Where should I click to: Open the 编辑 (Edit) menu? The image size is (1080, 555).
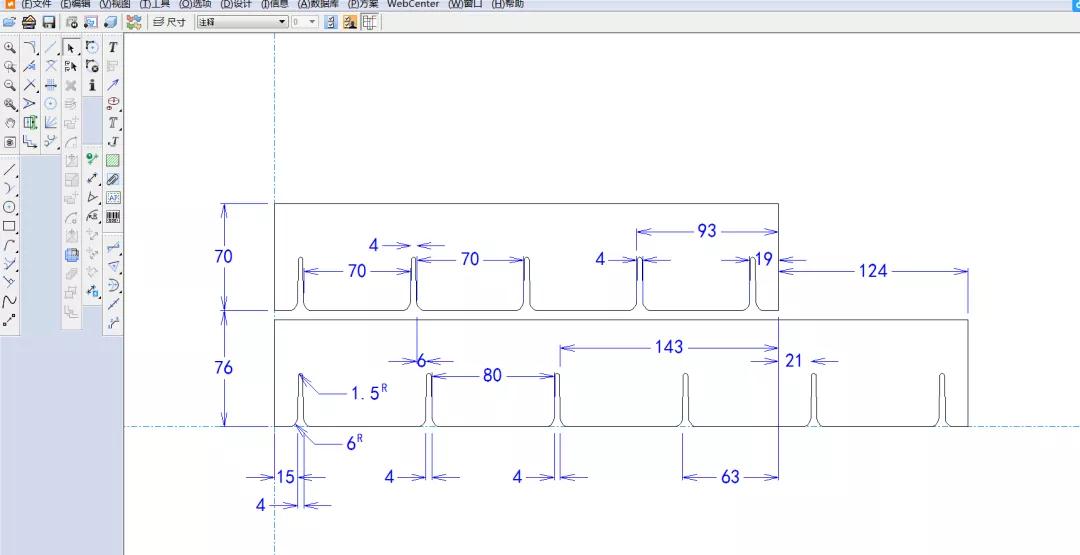(x=76, y=3)
